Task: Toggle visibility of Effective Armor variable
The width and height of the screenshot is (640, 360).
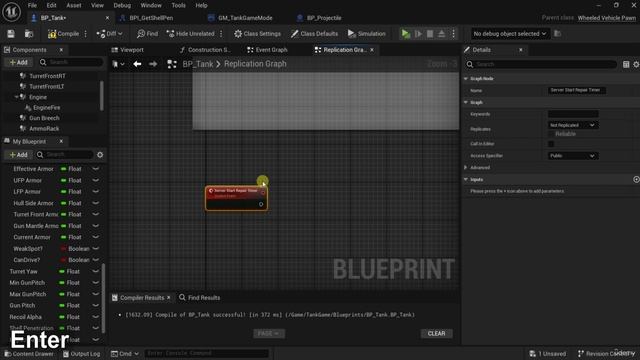Action: pyautogui.click(x=96, y=169)
